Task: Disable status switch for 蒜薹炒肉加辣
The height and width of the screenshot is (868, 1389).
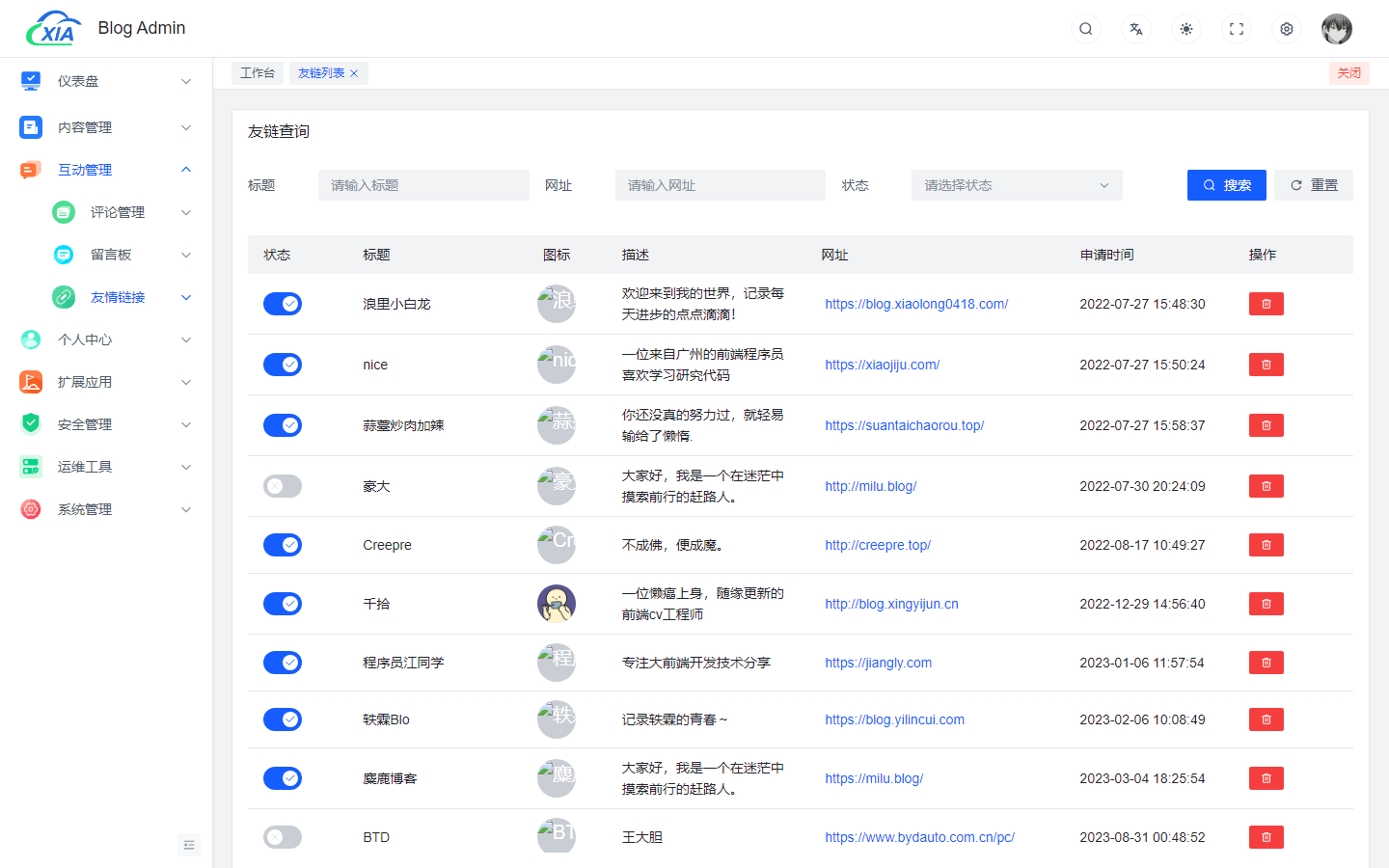Action: (x=283, y=425)
